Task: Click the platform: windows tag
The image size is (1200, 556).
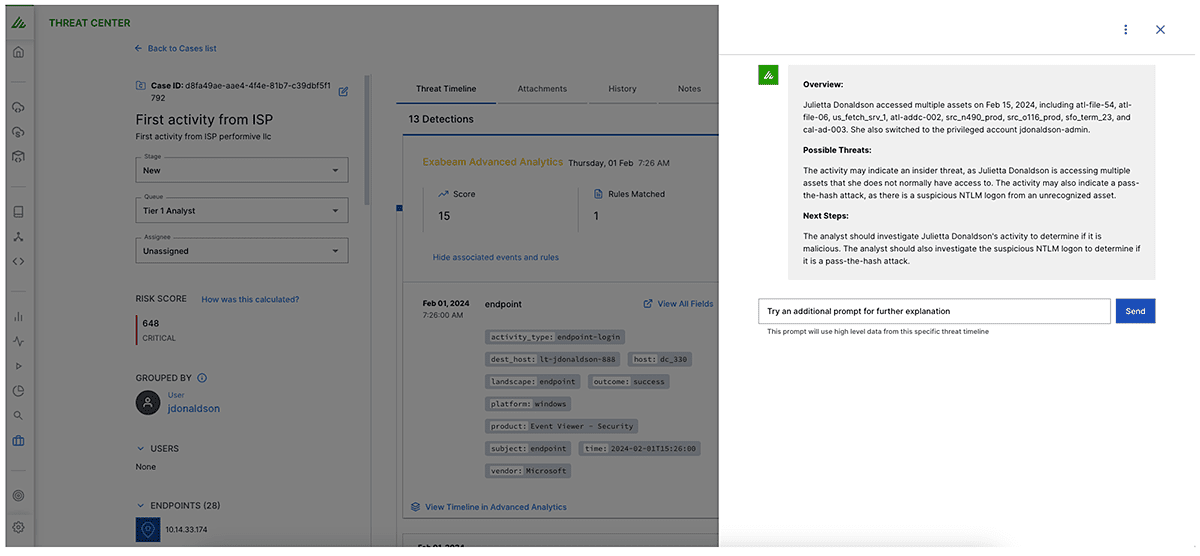Action: tap(528, 404)
